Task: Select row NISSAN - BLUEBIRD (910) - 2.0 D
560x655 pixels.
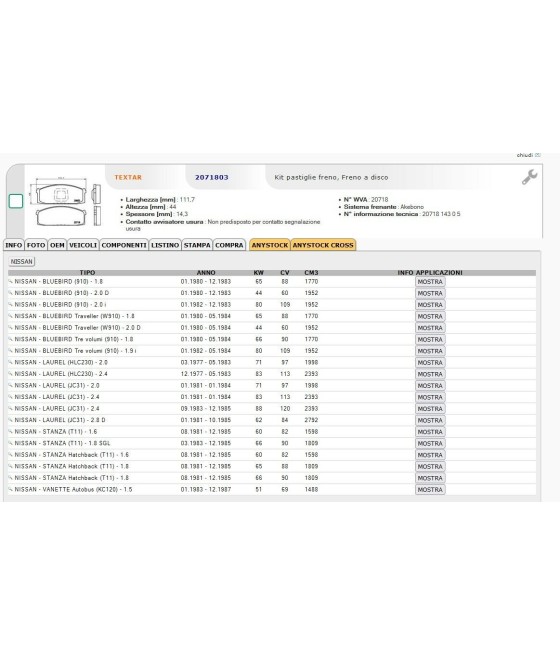Action: point(272,293)
